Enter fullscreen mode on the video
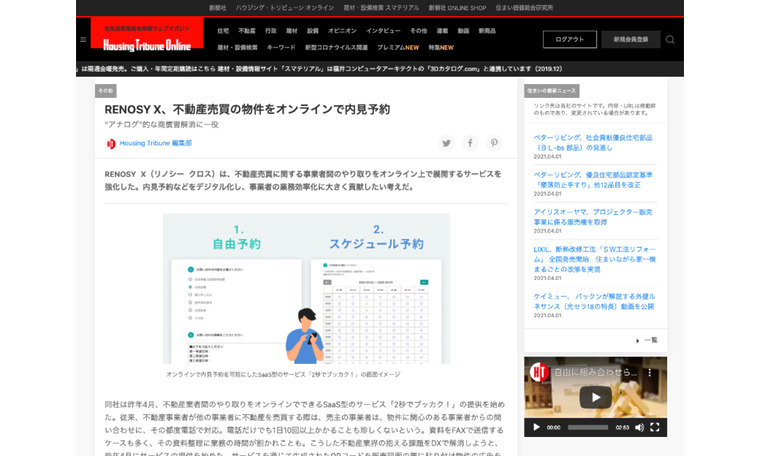Image resolution: width=760 pixels, height=456 pixels. [656, 427]
